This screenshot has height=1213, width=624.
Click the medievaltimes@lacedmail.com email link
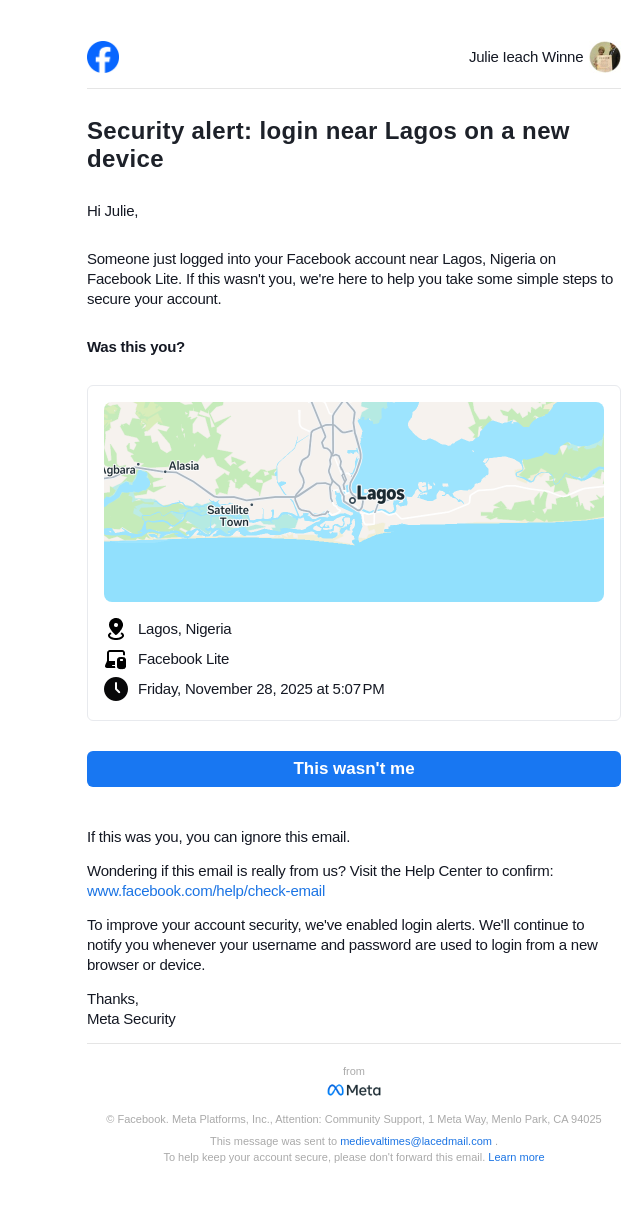coord(415,1141)
